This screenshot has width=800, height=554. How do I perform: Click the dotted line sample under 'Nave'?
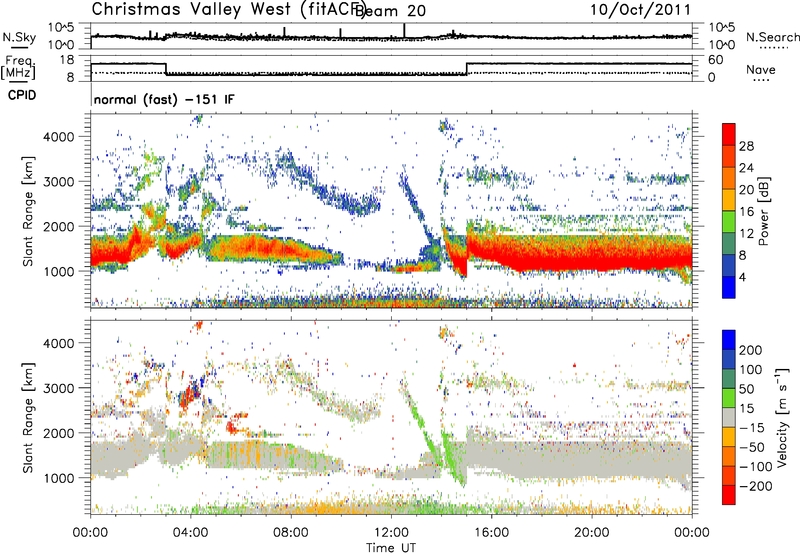[x=762, y=80]
